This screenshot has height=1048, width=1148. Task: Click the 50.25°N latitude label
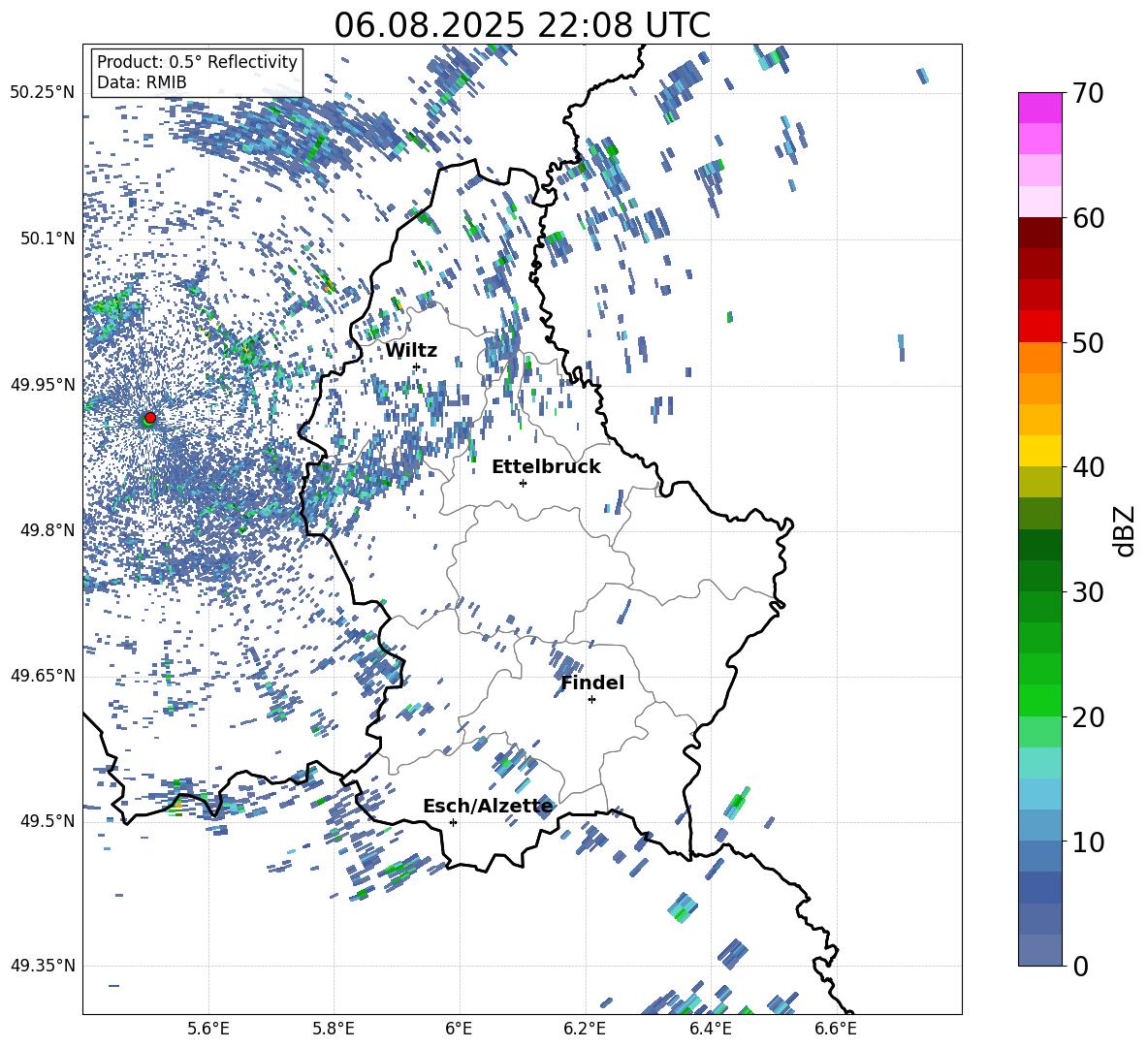tap(43, 93)
